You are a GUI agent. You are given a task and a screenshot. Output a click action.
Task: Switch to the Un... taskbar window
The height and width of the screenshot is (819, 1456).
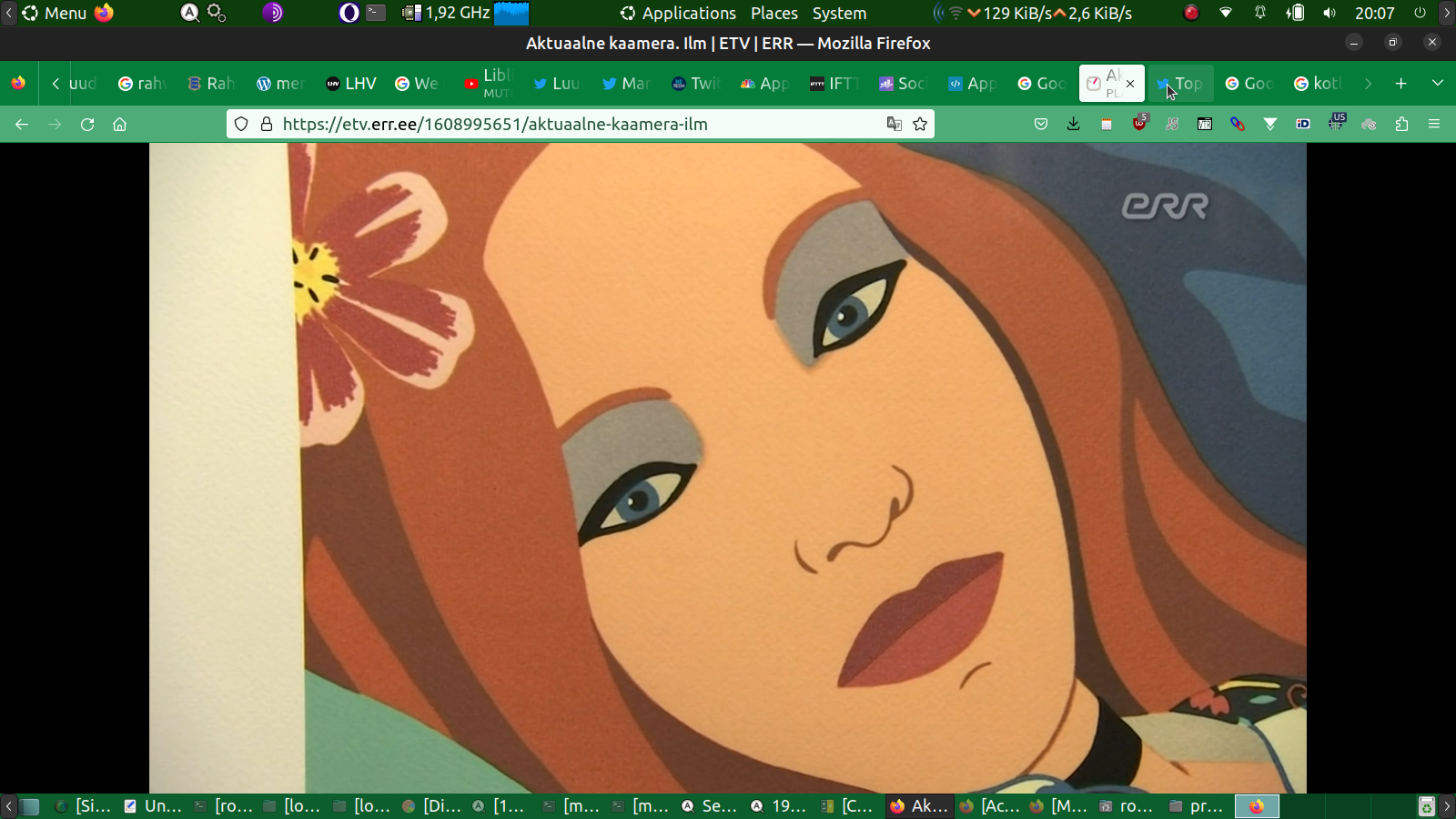153,806
